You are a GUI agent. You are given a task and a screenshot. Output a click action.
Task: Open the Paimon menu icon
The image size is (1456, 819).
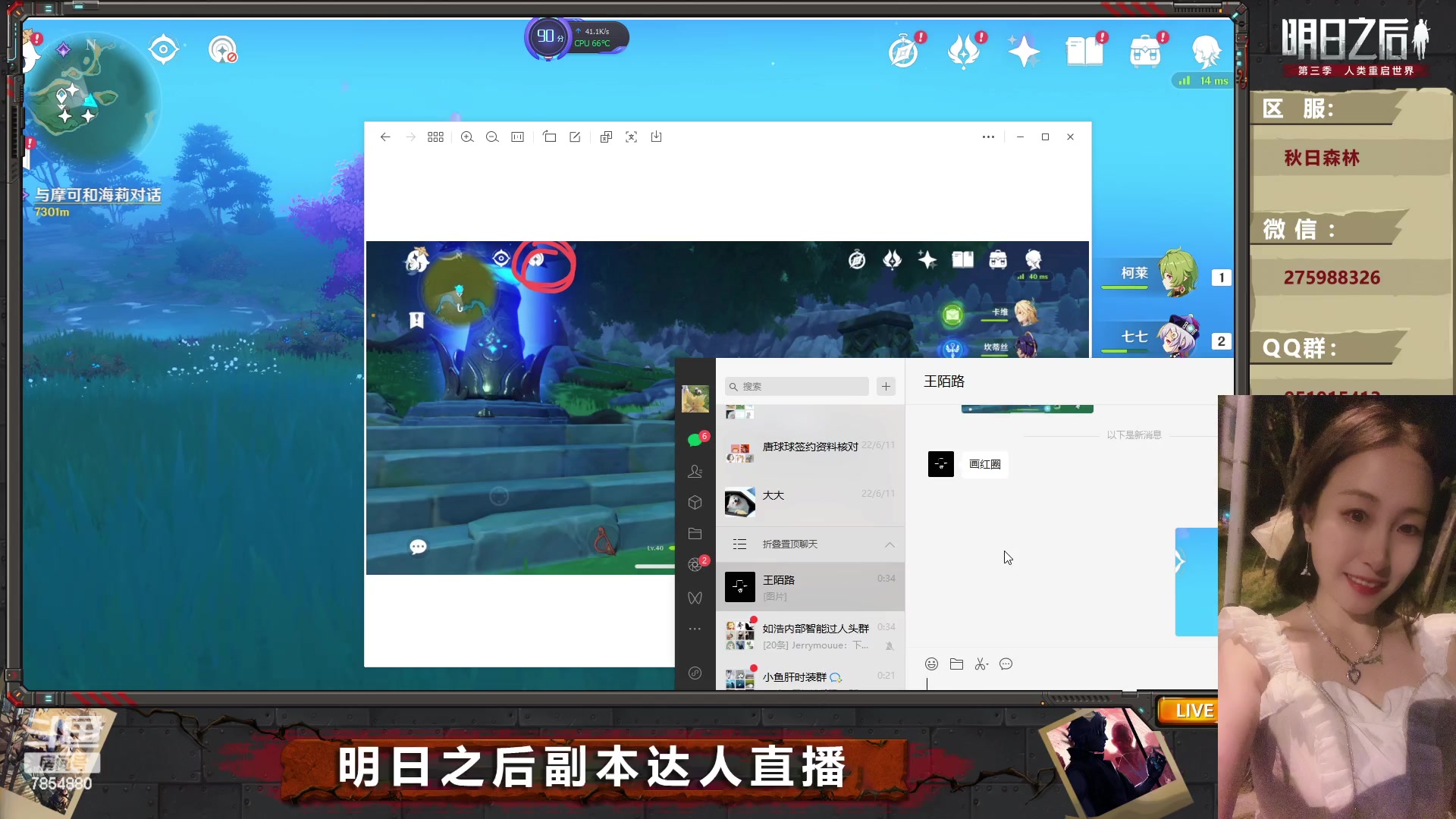pyautogui.click(x=30, y=52)
